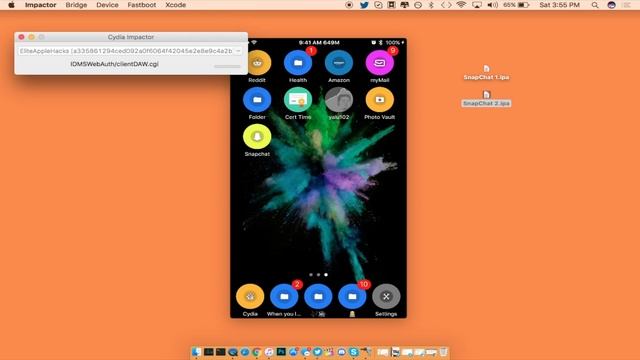Open the Siri menu bar icon
The image size is (640, 360).
point(611,5)
